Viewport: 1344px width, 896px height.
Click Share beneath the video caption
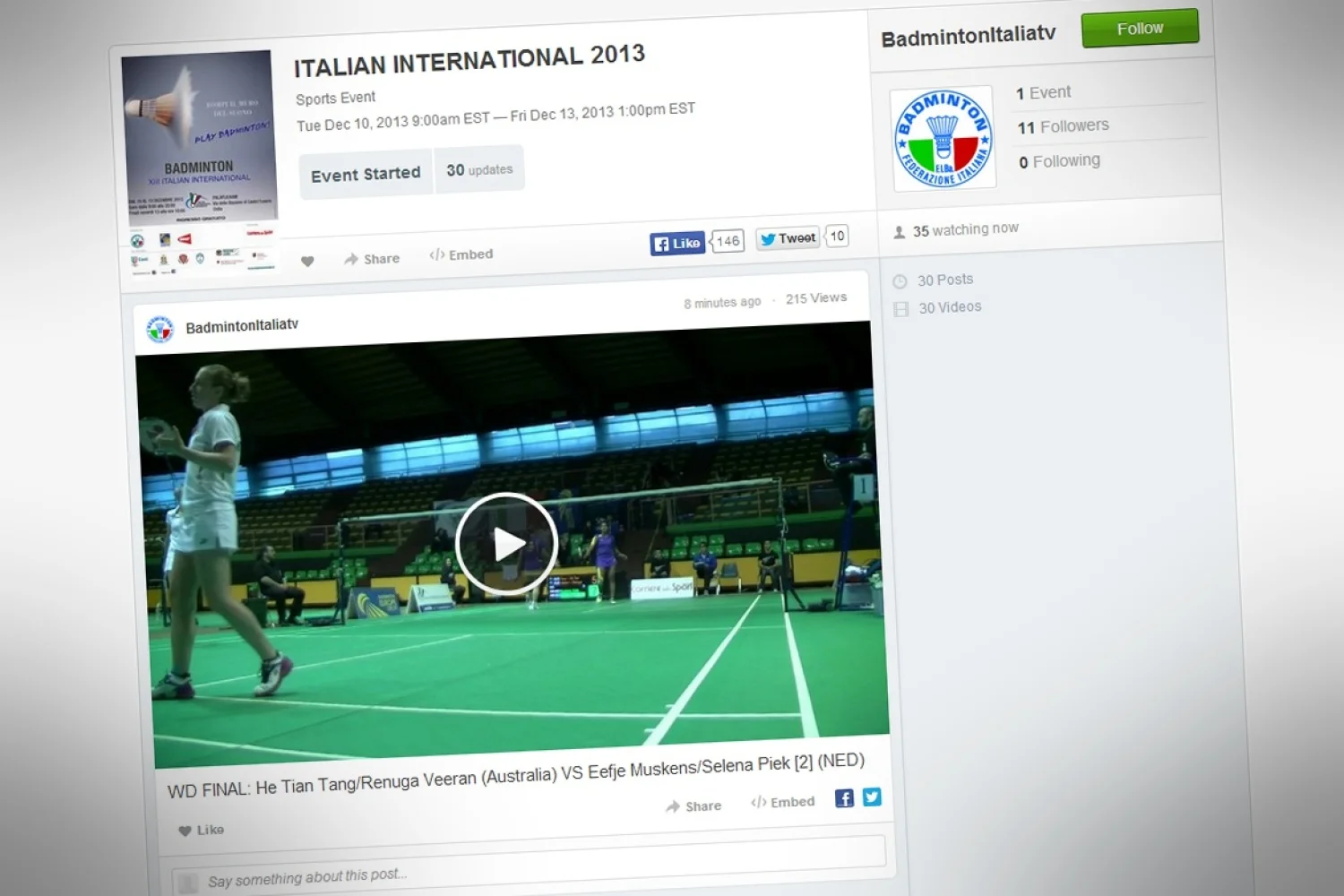click(694, 806)
